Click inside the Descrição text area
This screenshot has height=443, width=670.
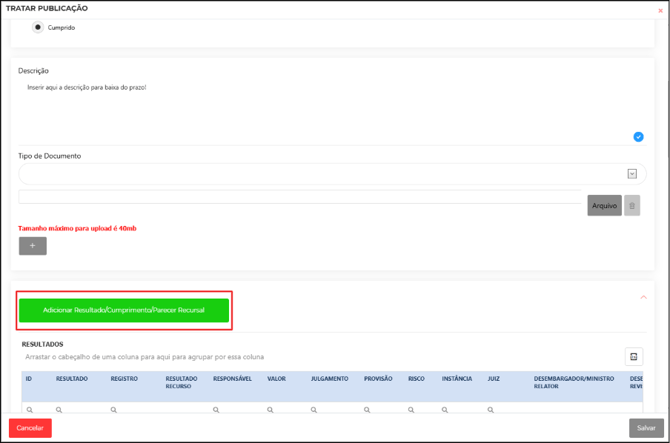[320, 110]
